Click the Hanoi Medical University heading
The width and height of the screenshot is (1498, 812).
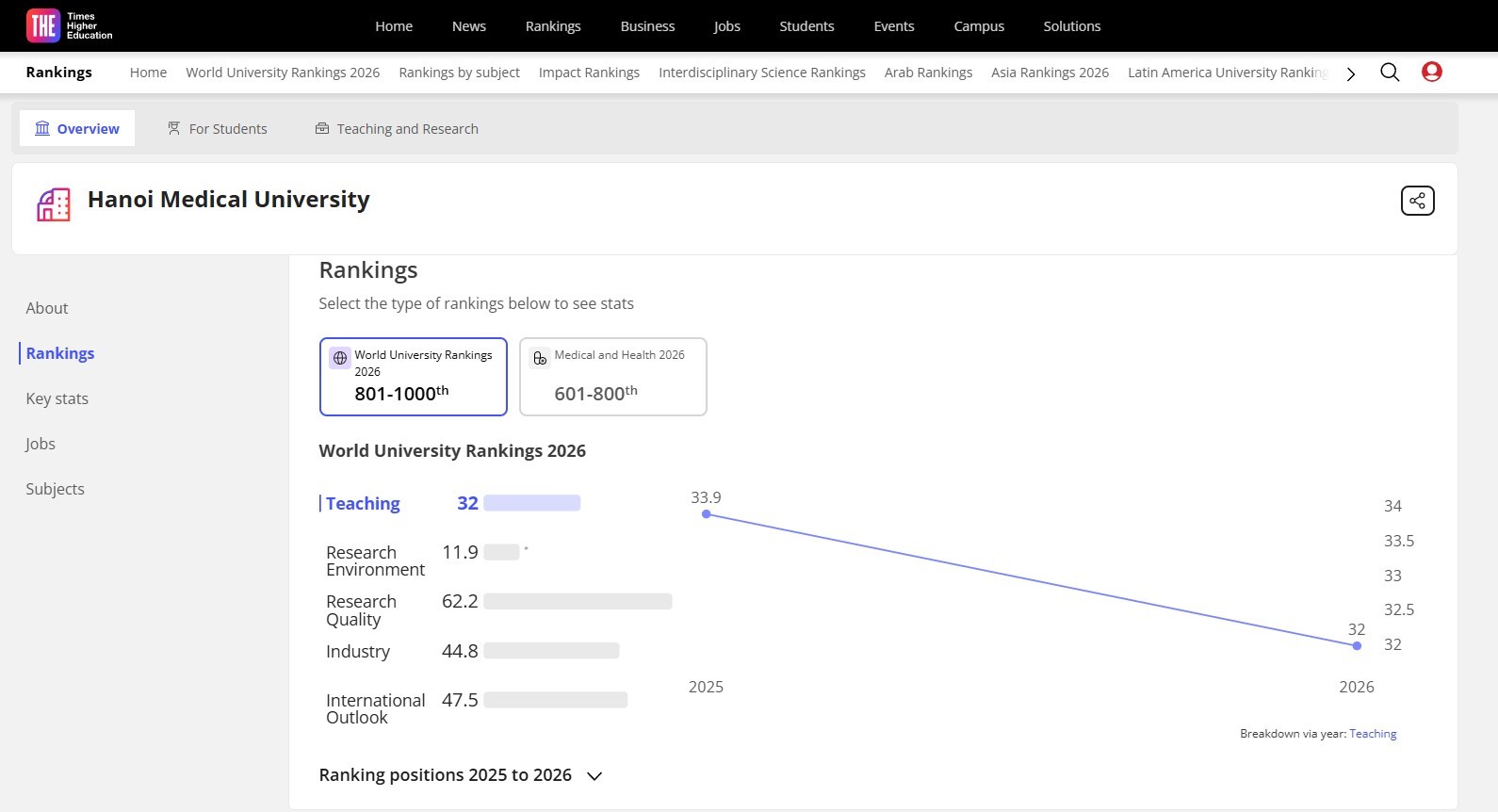point(229,200)
